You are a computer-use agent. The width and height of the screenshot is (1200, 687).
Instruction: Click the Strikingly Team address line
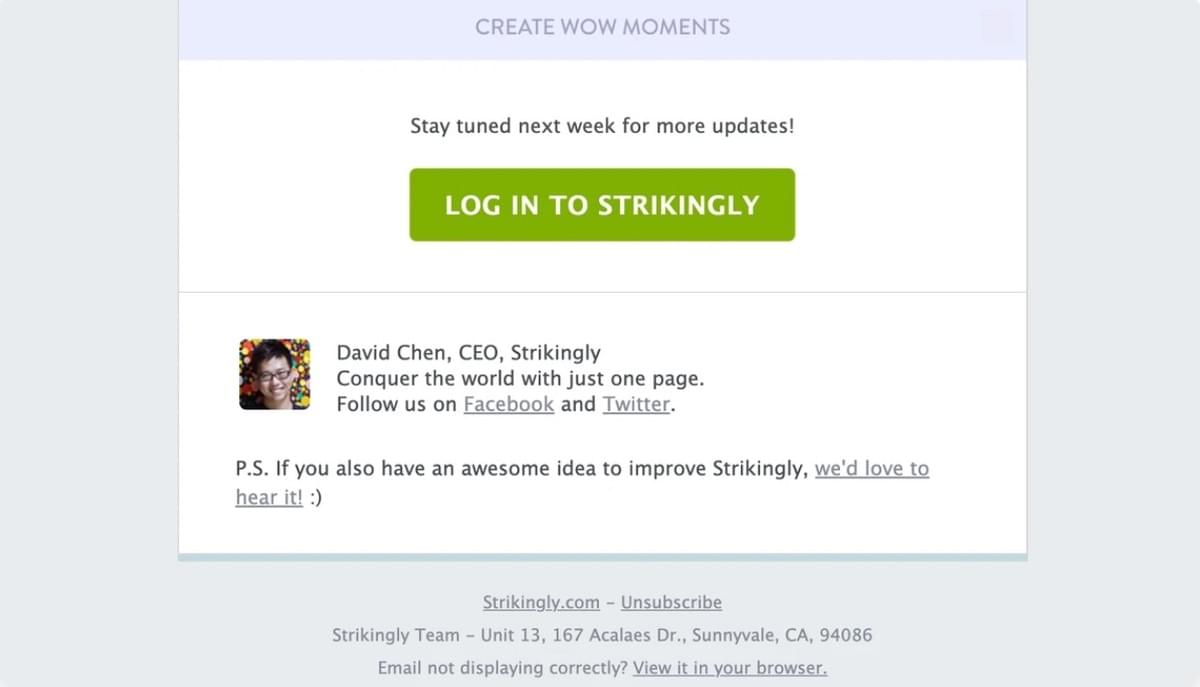601,635
